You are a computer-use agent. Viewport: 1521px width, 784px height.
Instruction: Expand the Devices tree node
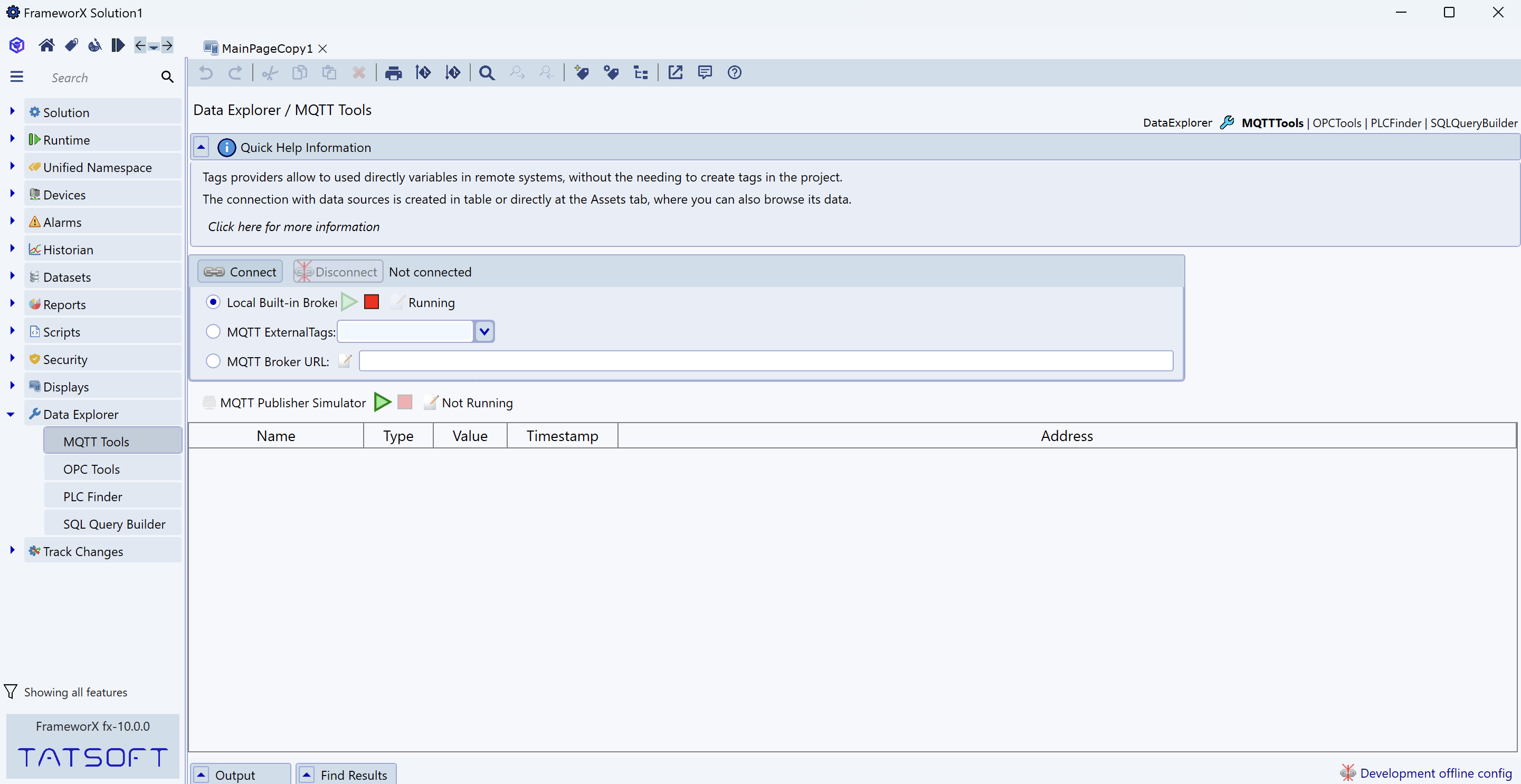click(x=12, y=194)
